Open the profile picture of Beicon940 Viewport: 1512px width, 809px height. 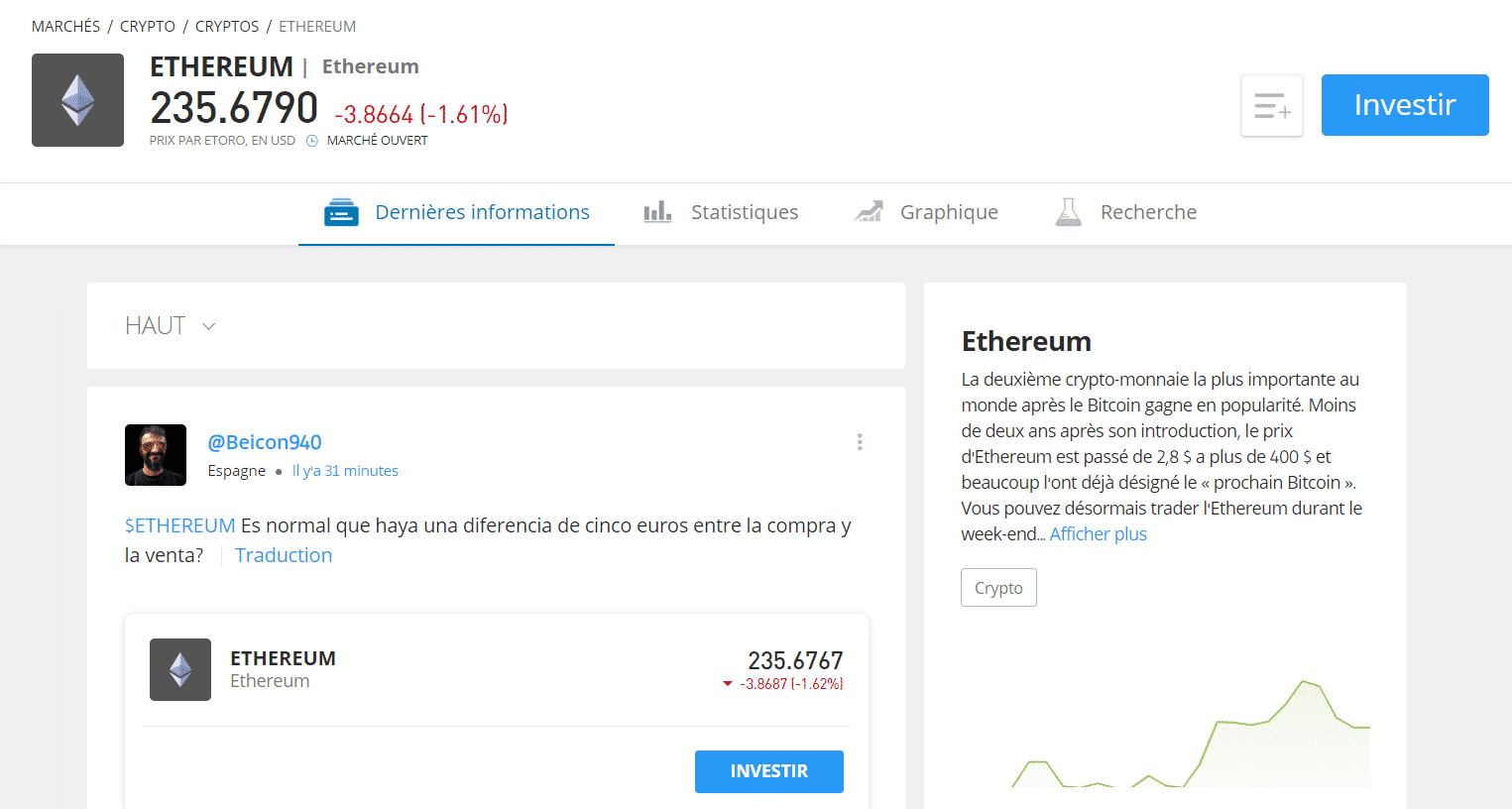(156, 455)
